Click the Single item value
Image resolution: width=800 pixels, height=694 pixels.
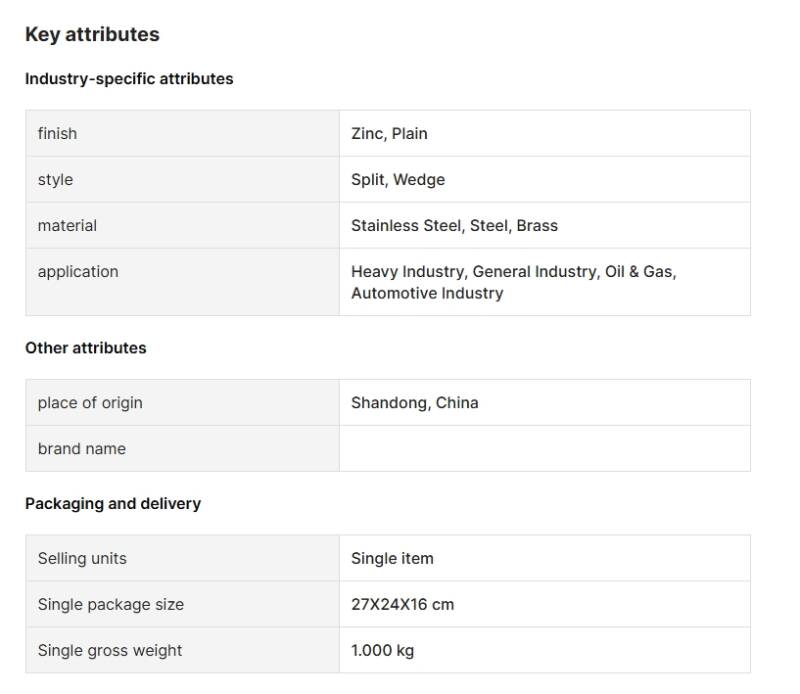tap(392, 559)
